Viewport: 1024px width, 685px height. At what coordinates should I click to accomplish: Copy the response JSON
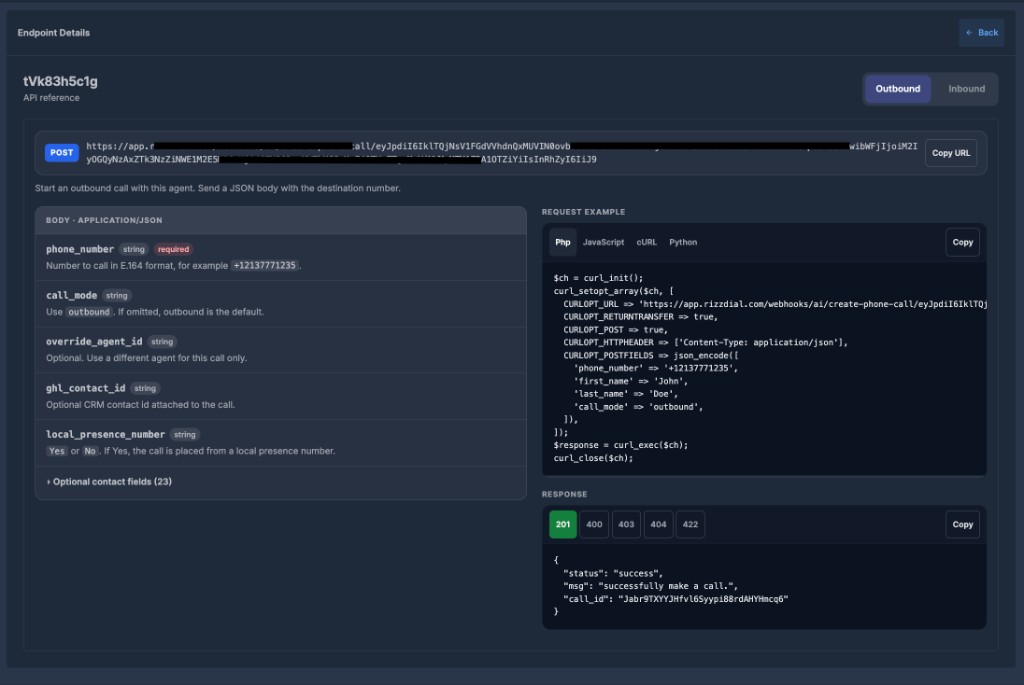click(962, 524)
